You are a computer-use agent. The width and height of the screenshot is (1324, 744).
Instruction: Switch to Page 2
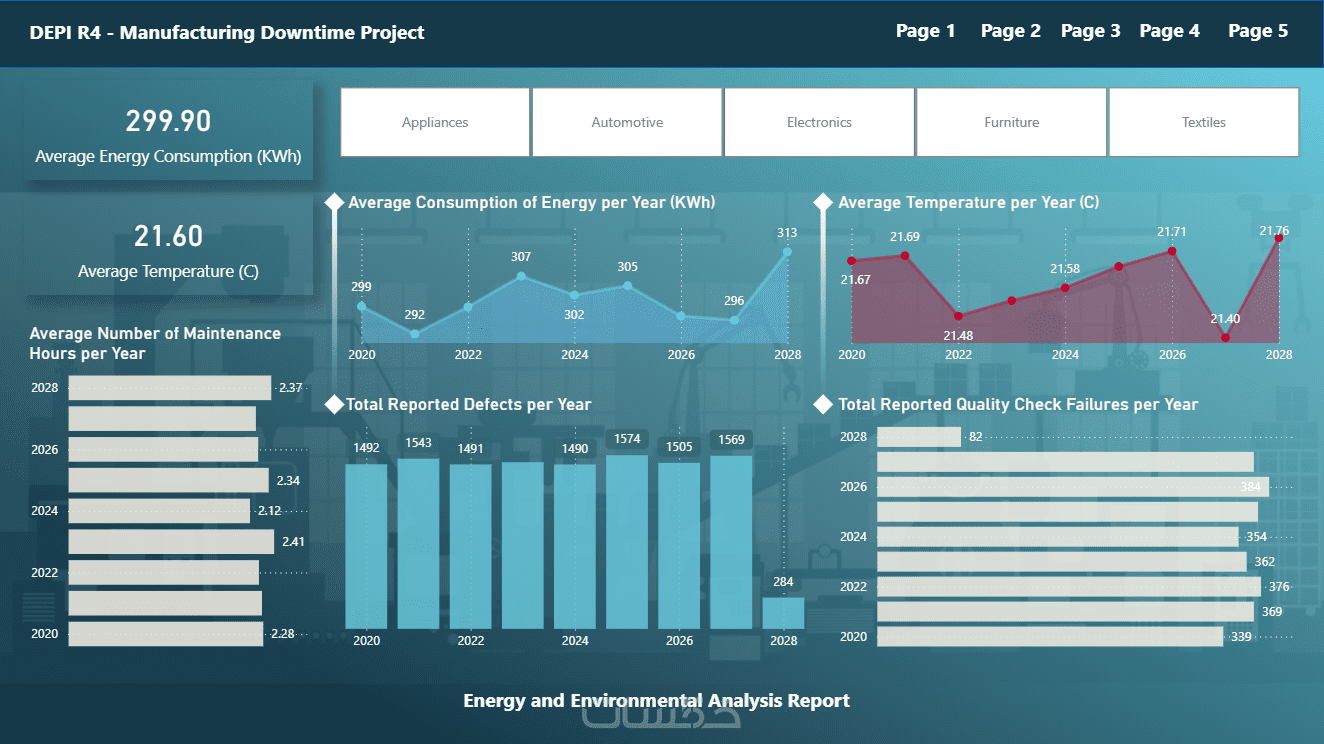(x=1010, y=31)
